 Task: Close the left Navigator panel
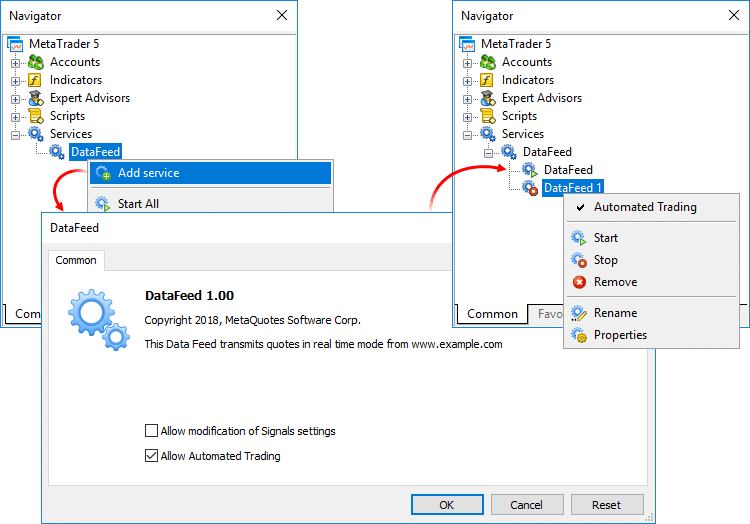pyautogui.click(x=282, y=15)
